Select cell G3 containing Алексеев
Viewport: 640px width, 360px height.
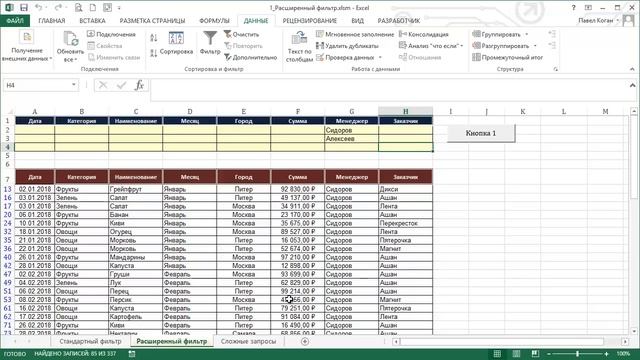tap(351, 139)
